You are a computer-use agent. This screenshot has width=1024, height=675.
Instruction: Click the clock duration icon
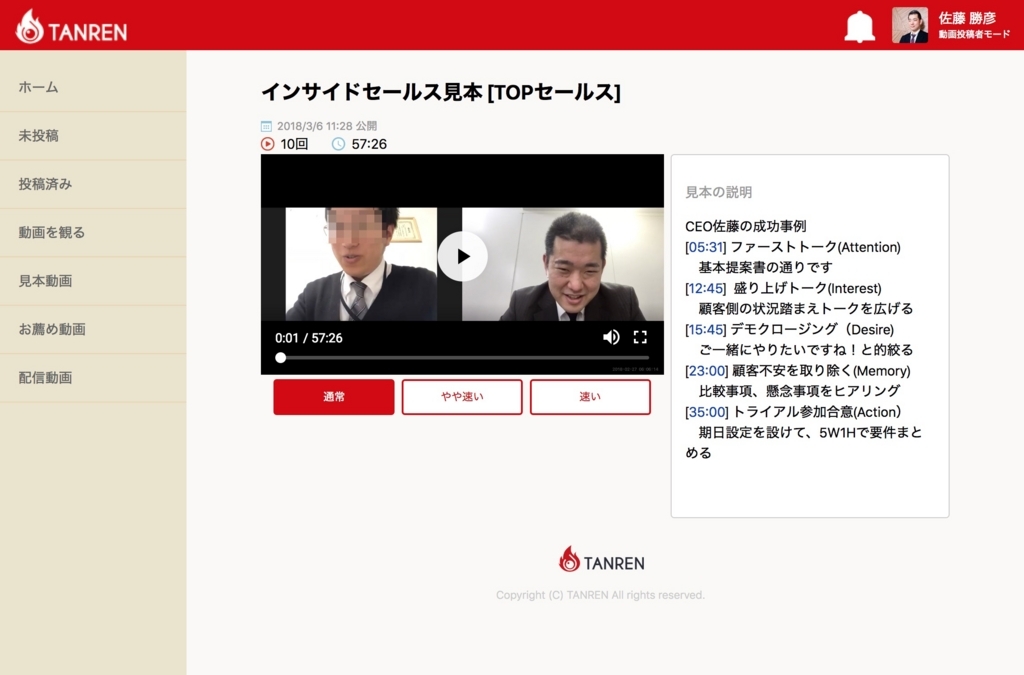(338, 144)
